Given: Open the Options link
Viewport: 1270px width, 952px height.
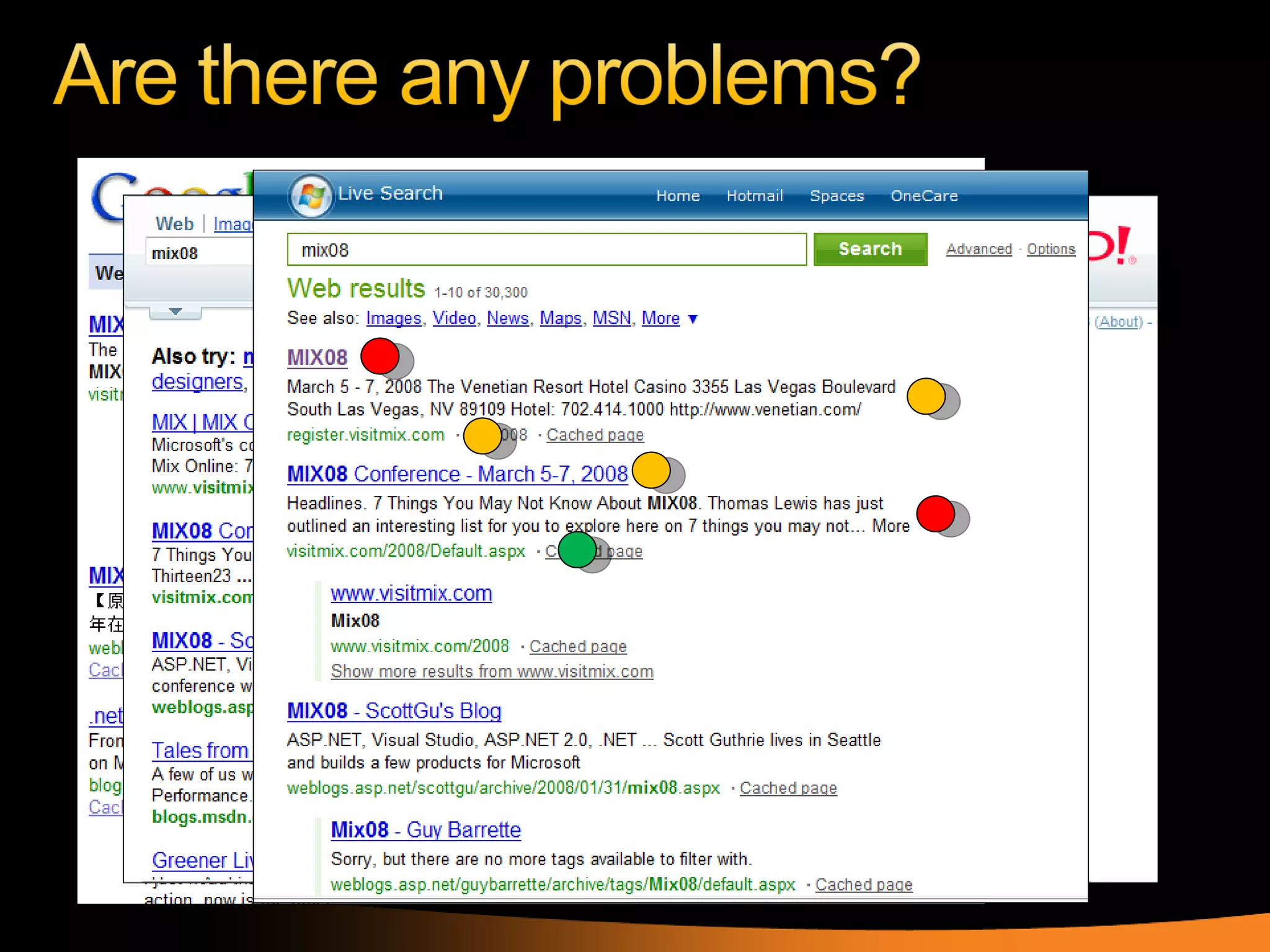Looking at the screenshot, I should pos(1050,249).
